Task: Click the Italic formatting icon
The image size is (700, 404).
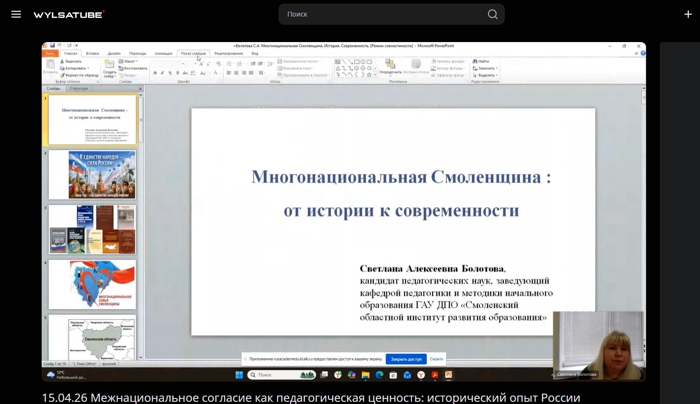Action: [x=162, y=73]
